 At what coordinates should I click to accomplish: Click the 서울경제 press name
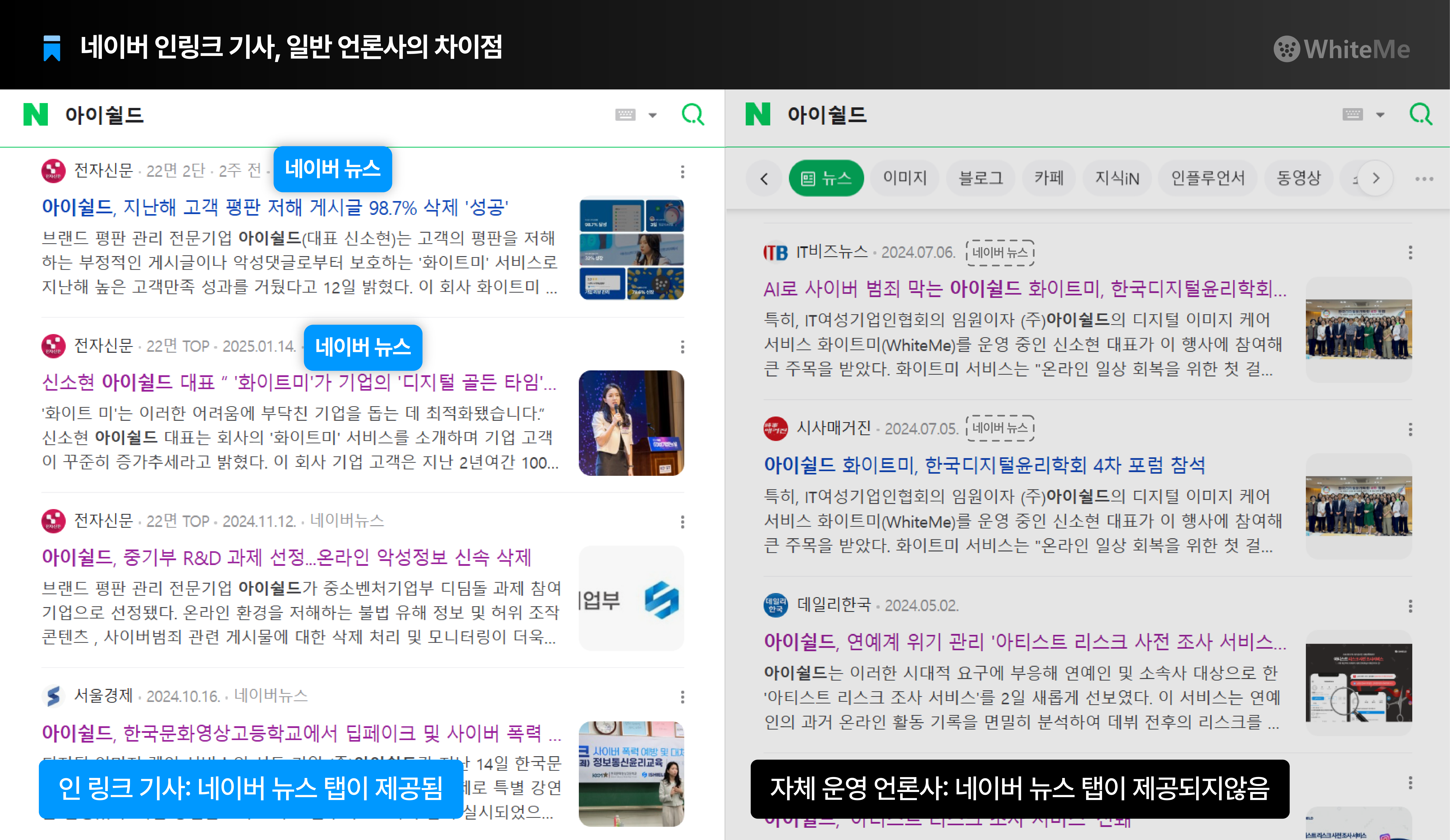point(103,696)
